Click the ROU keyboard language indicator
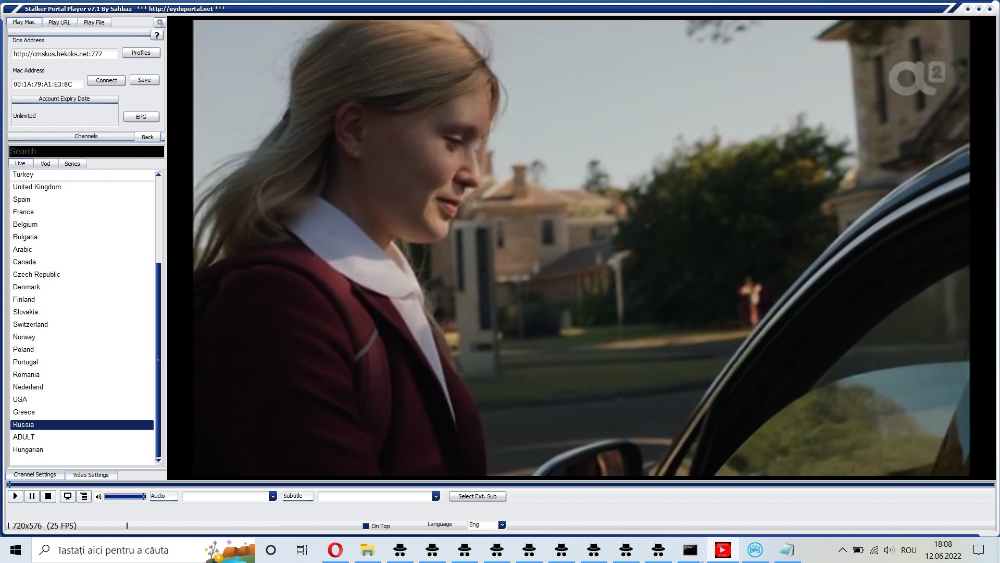 click(909, 550)
